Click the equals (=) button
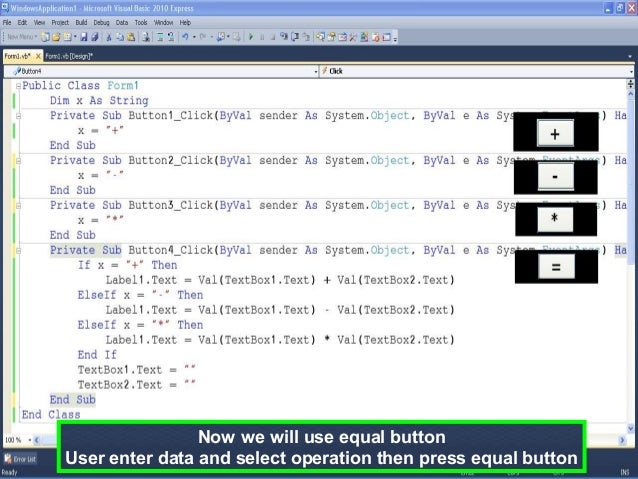This screenshot has height=479, width=638. tap(556, 267)
